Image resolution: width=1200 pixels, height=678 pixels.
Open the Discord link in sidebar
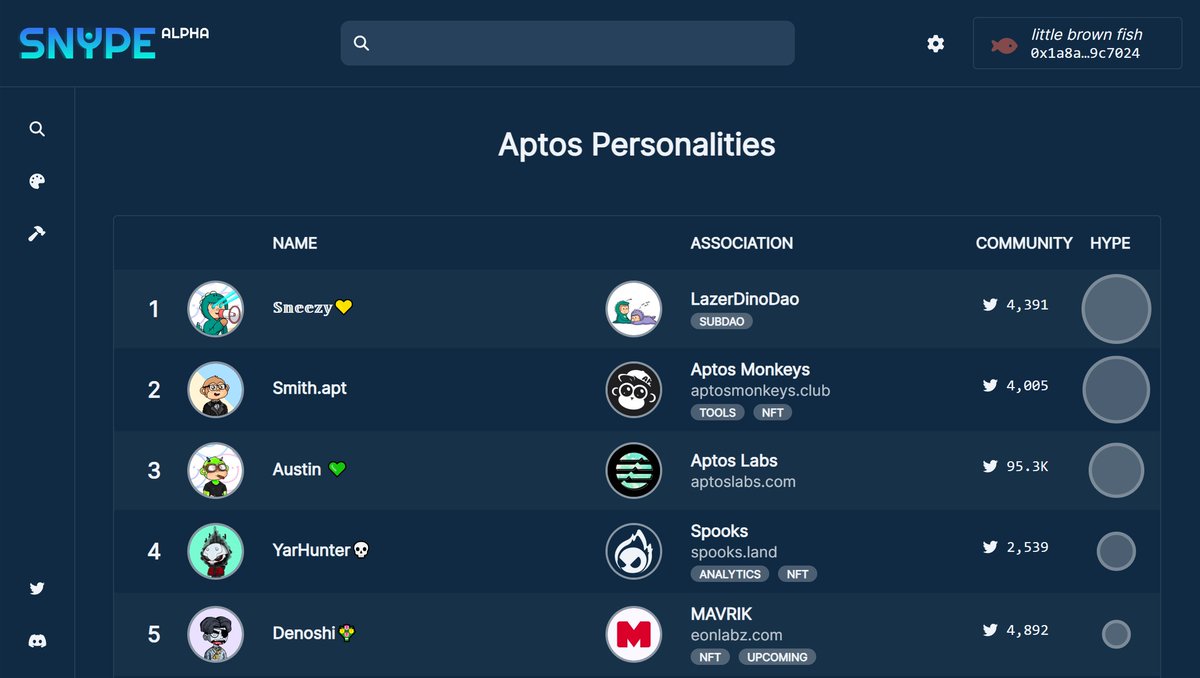click(37, 641)
